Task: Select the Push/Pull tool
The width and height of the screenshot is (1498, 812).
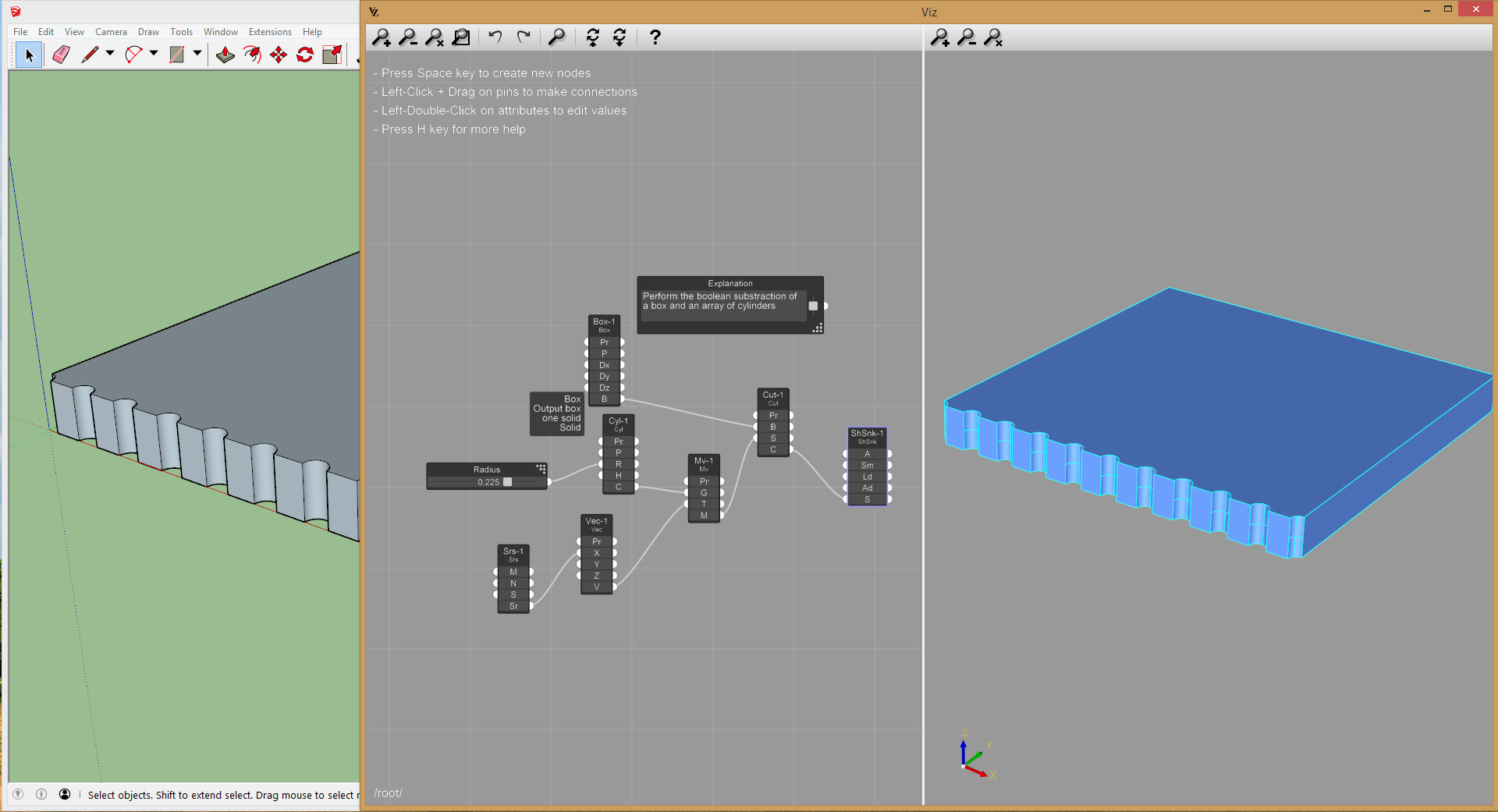Action: (225, 55)
